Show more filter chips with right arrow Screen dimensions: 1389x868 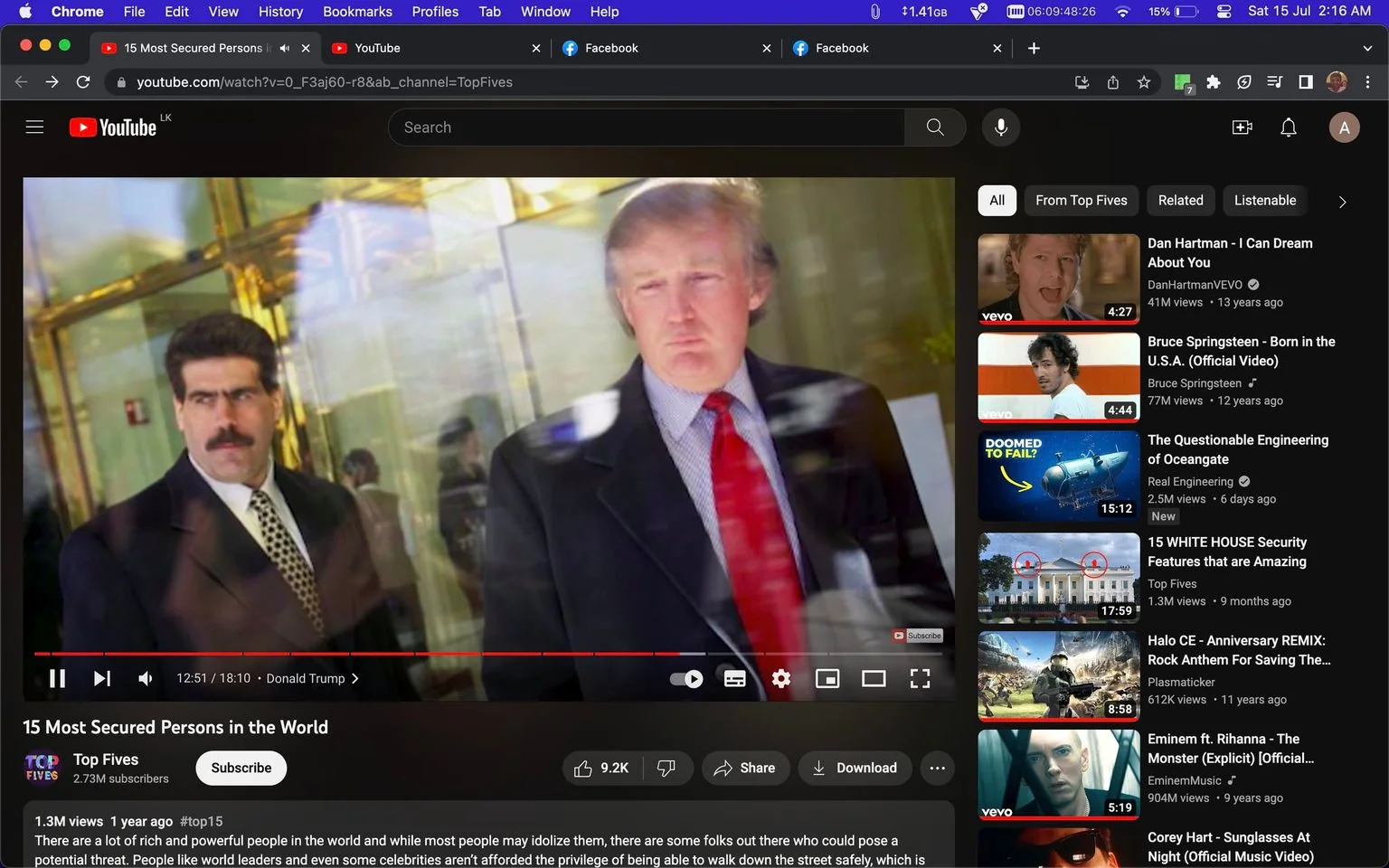coord(1342,202)
